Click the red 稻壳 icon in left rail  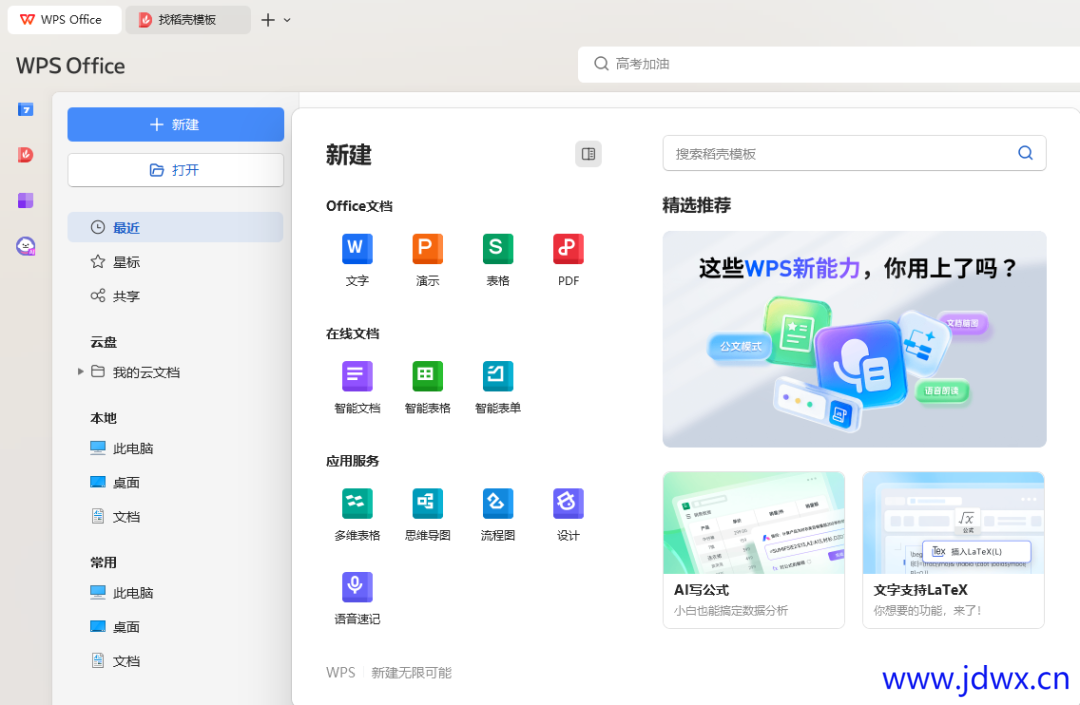tap(25, 155)
